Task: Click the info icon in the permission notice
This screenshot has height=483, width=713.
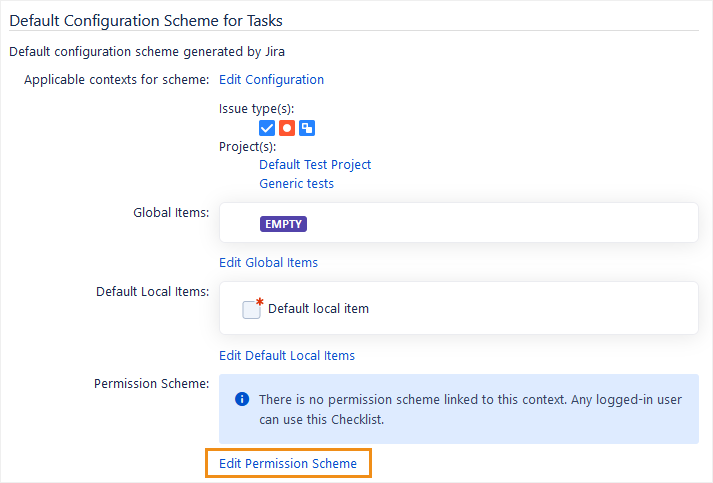Action: [x=242, y=400]
